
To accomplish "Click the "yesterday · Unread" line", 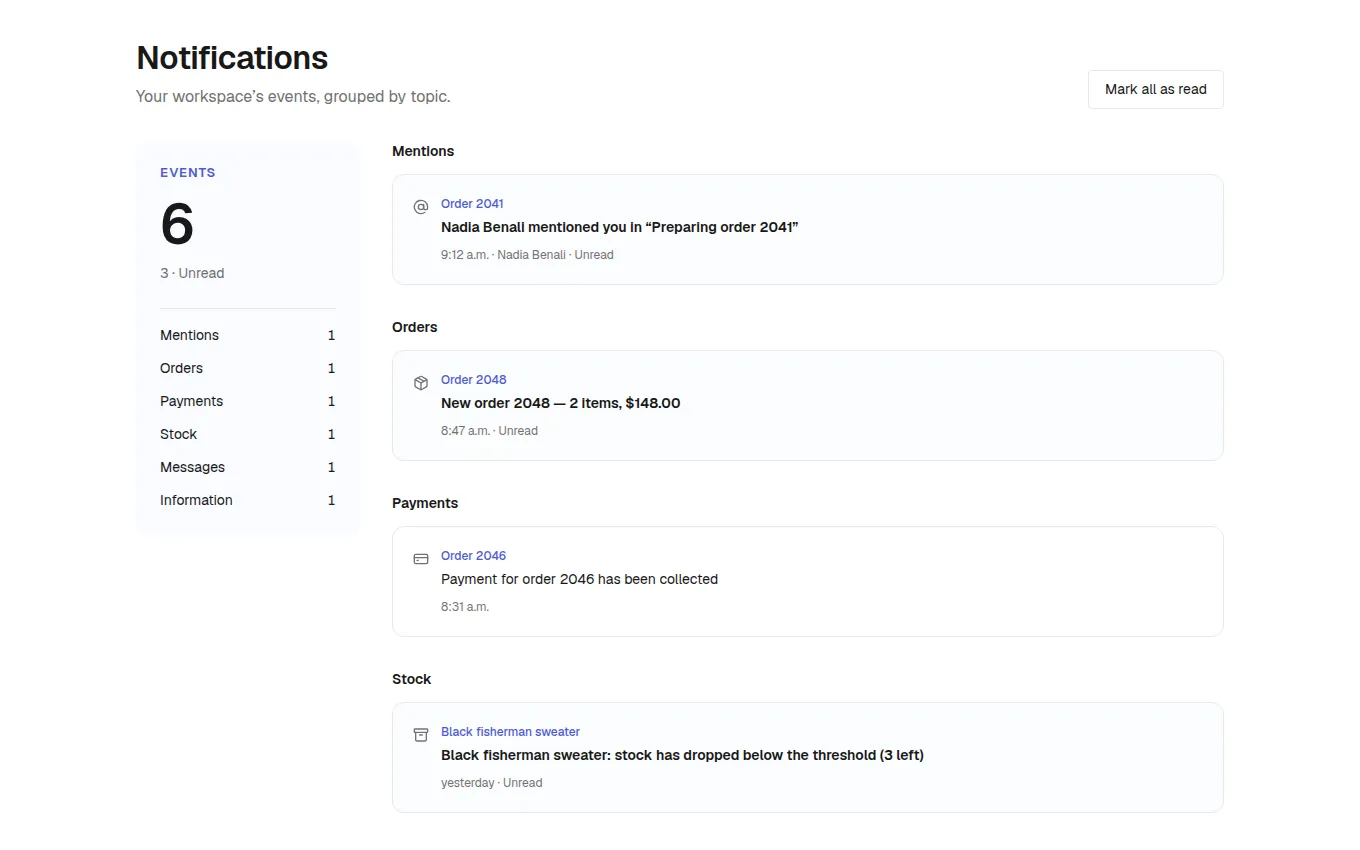I will coord(491,783).
